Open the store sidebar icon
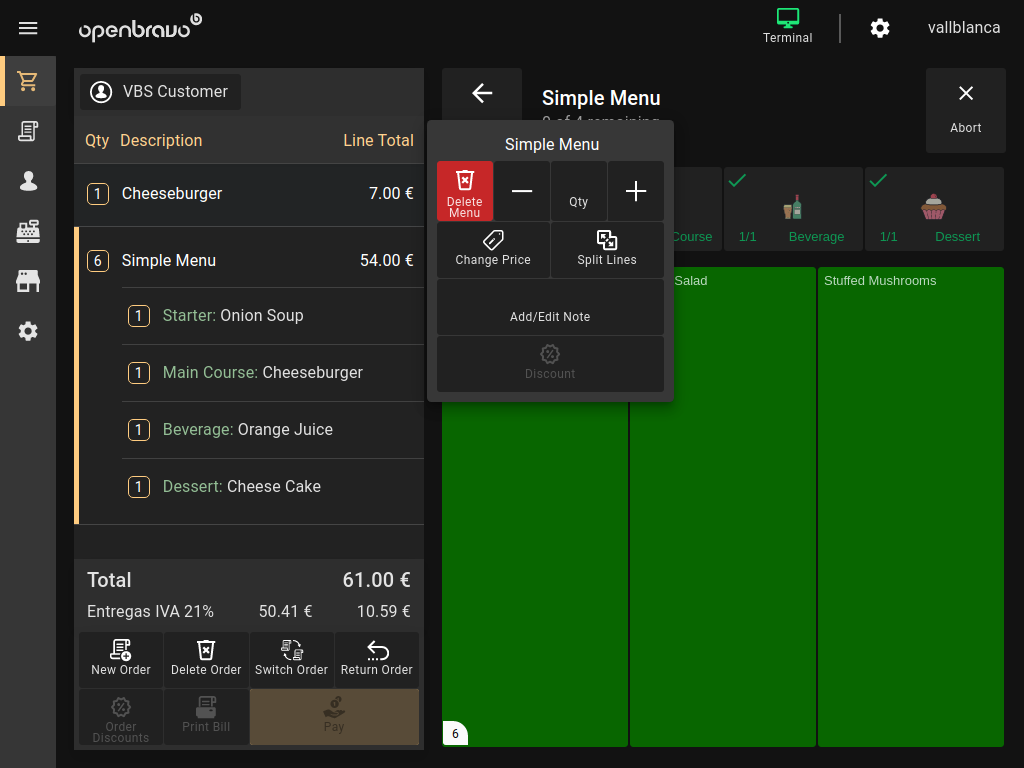1024x768 pixels. (x=28, y=281)
